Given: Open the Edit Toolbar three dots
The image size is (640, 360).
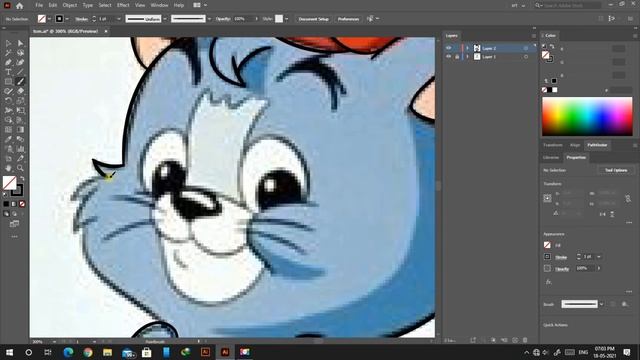Looking at the screenshot, I should [x=14, y=237].
